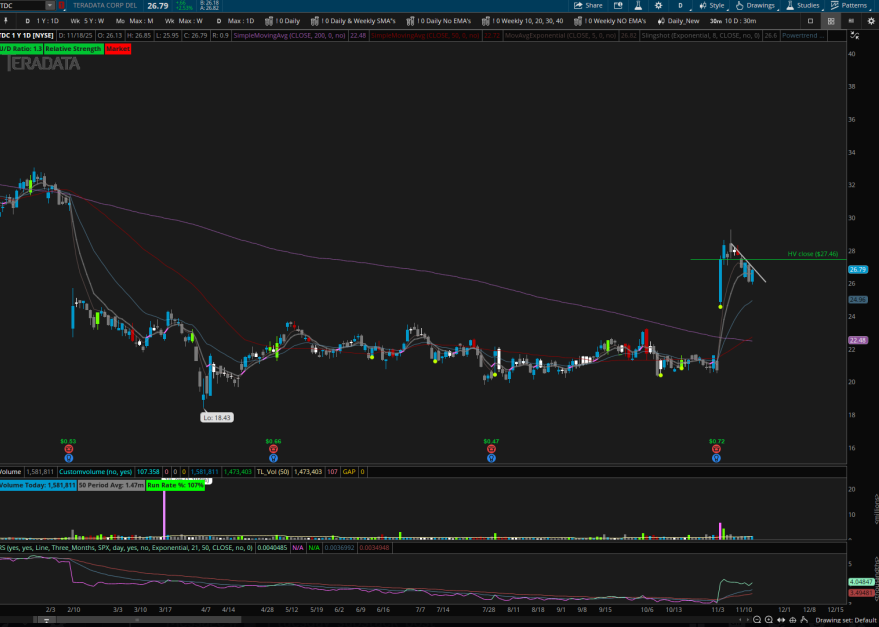Click the Powertrend study label
879x627 pixels.
point(803,35)
